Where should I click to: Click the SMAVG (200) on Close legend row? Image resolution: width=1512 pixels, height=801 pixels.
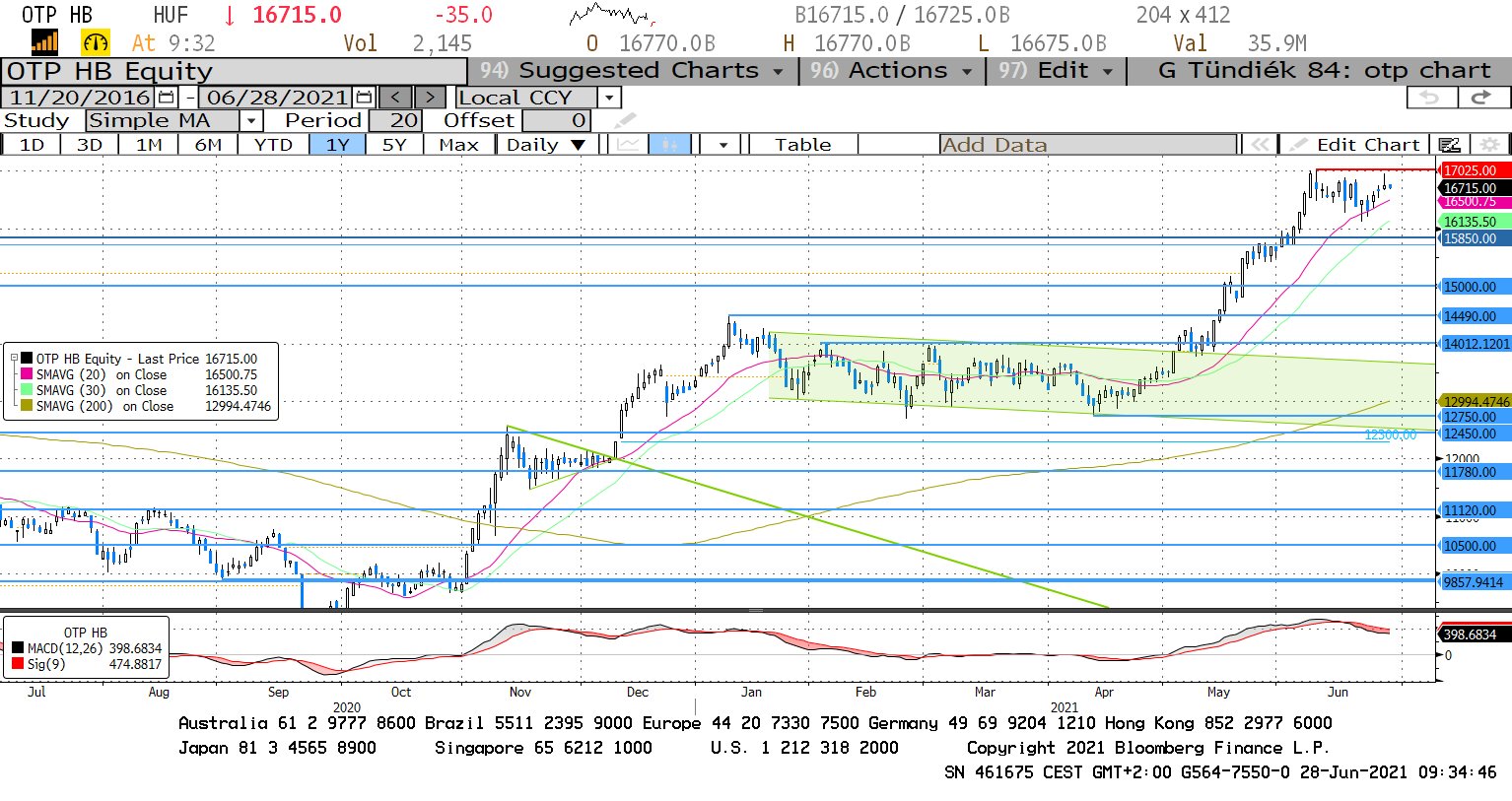[x=145, y=406]
